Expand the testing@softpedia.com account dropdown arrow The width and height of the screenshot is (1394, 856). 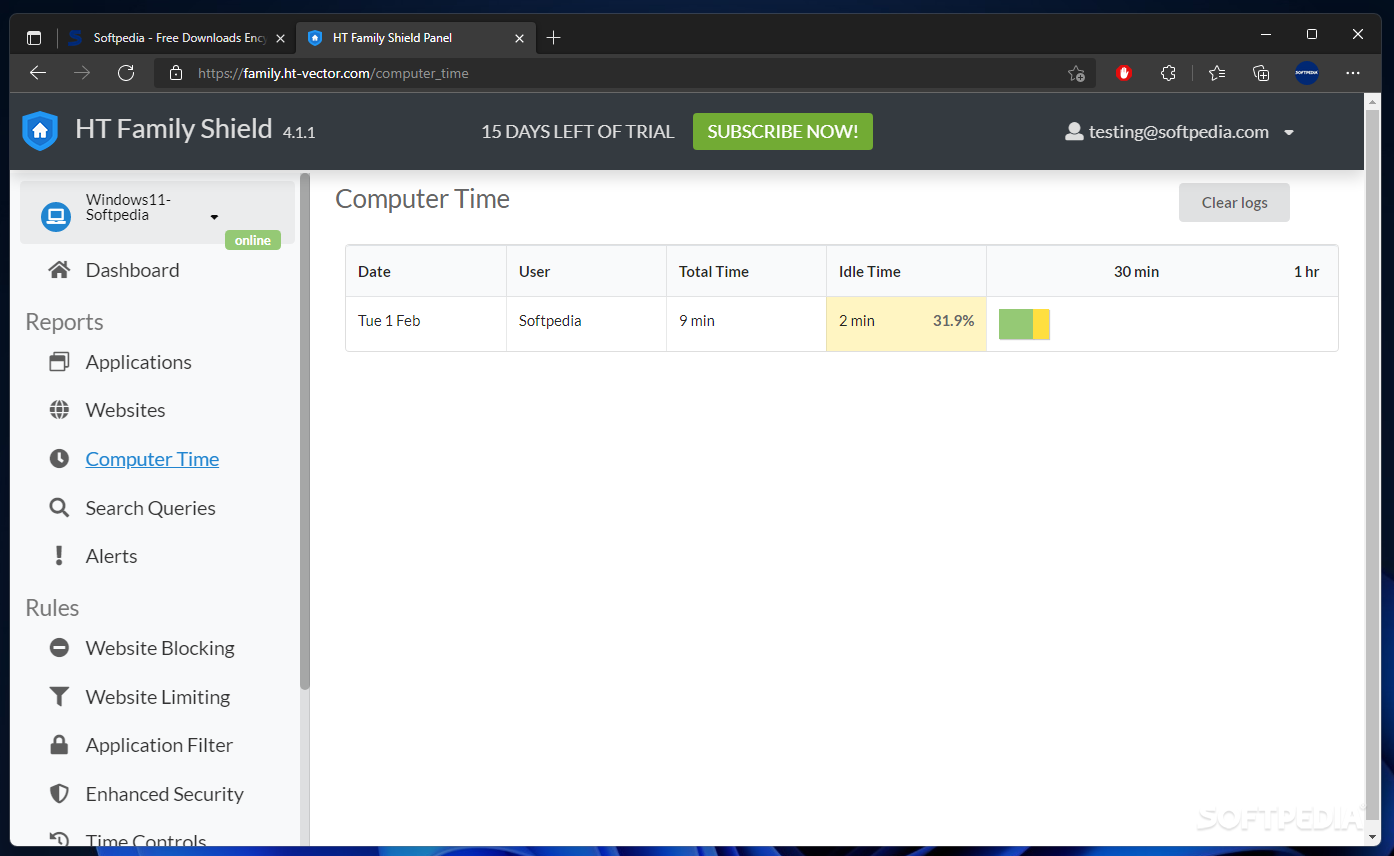[1289, 132]
